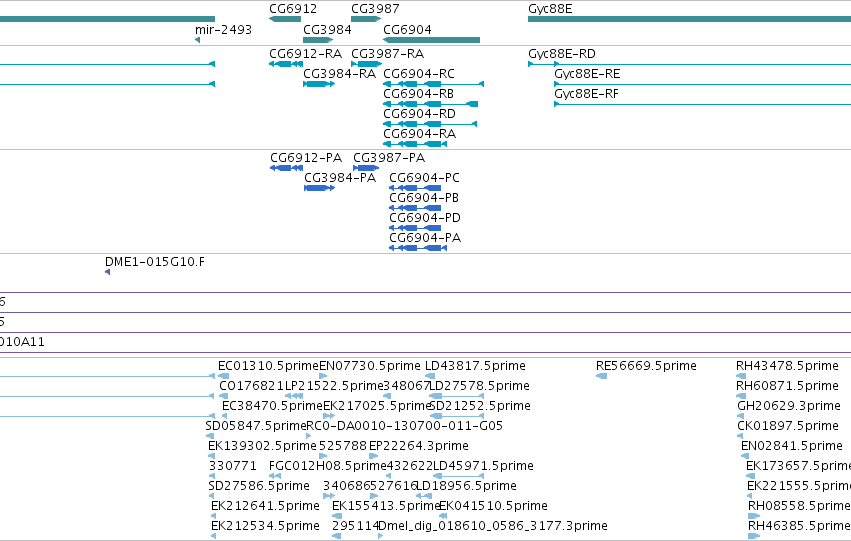Select EST LD18956.5prime
Image resolution: width=851 pixels, height=541 pixels.
click(466, 487)
